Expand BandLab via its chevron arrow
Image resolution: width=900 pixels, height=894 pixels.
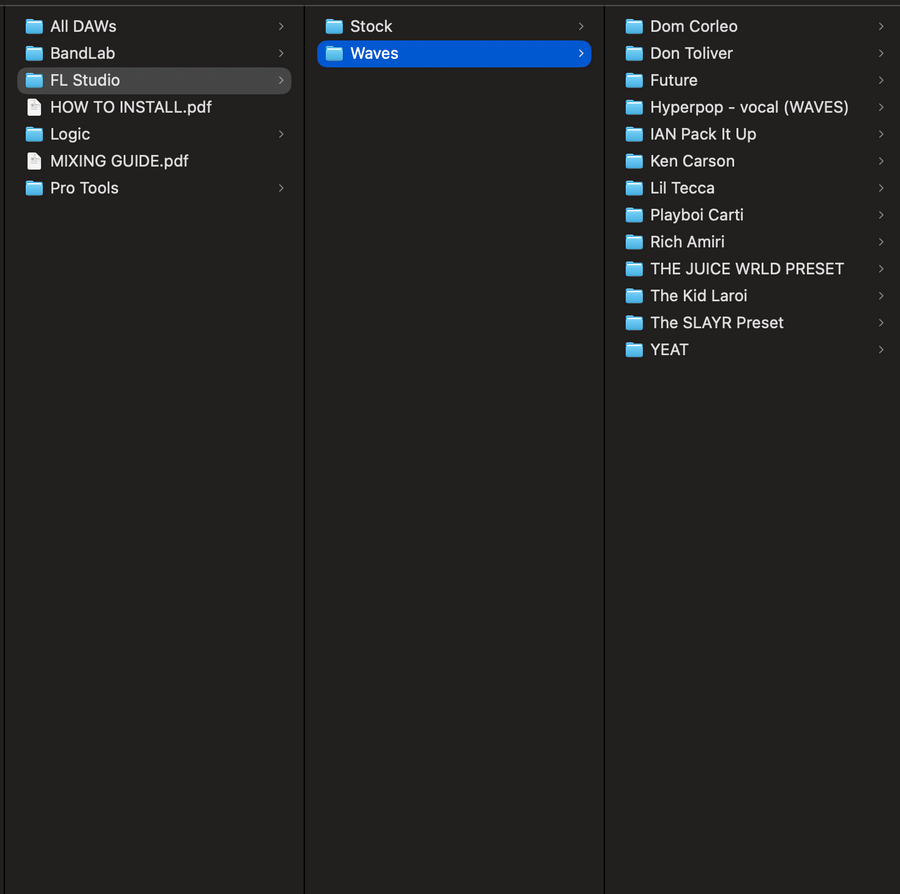click(x=281, y=53)
